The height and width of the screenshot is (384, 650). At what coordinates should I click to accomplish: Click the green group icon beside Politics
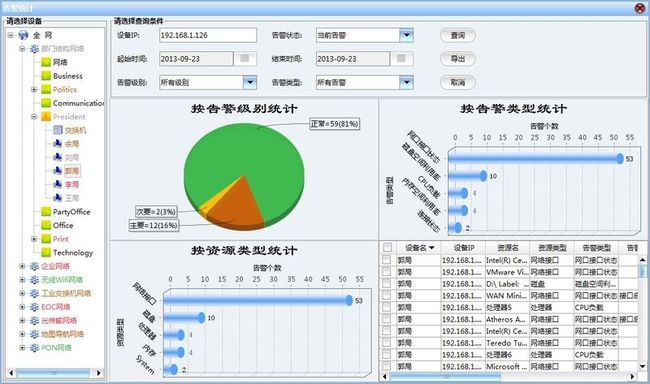tap(46, 90)
